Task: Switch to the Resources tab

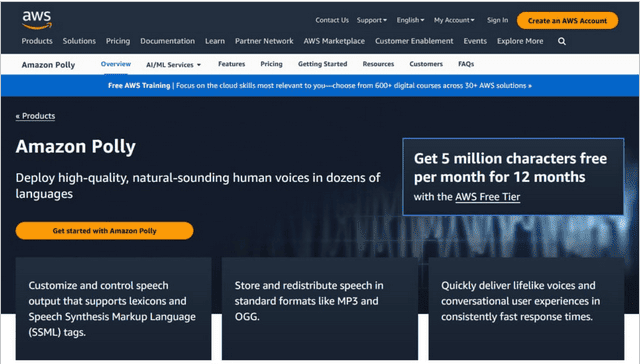Action: (378, 64)
